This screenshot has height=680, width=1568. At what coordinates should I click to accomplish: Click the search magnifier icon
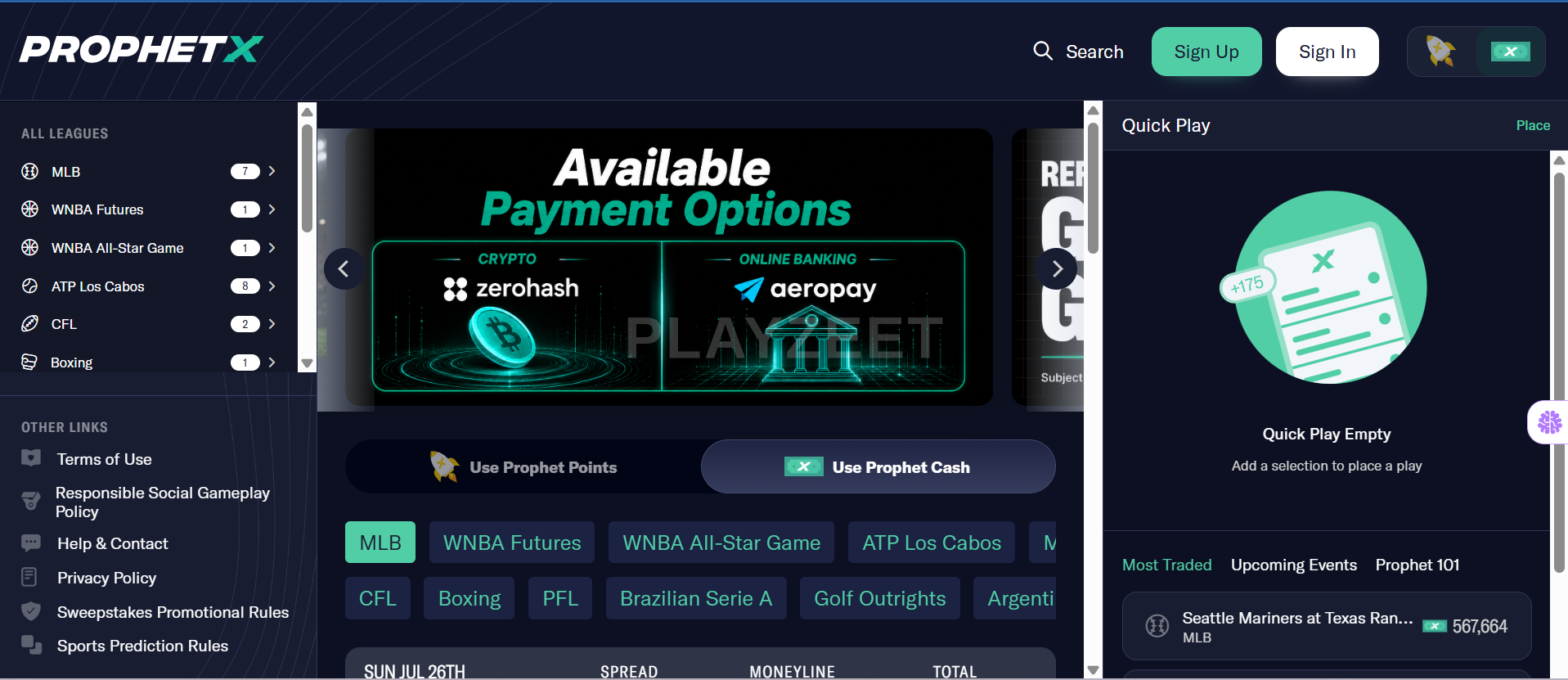(1043, 51)
